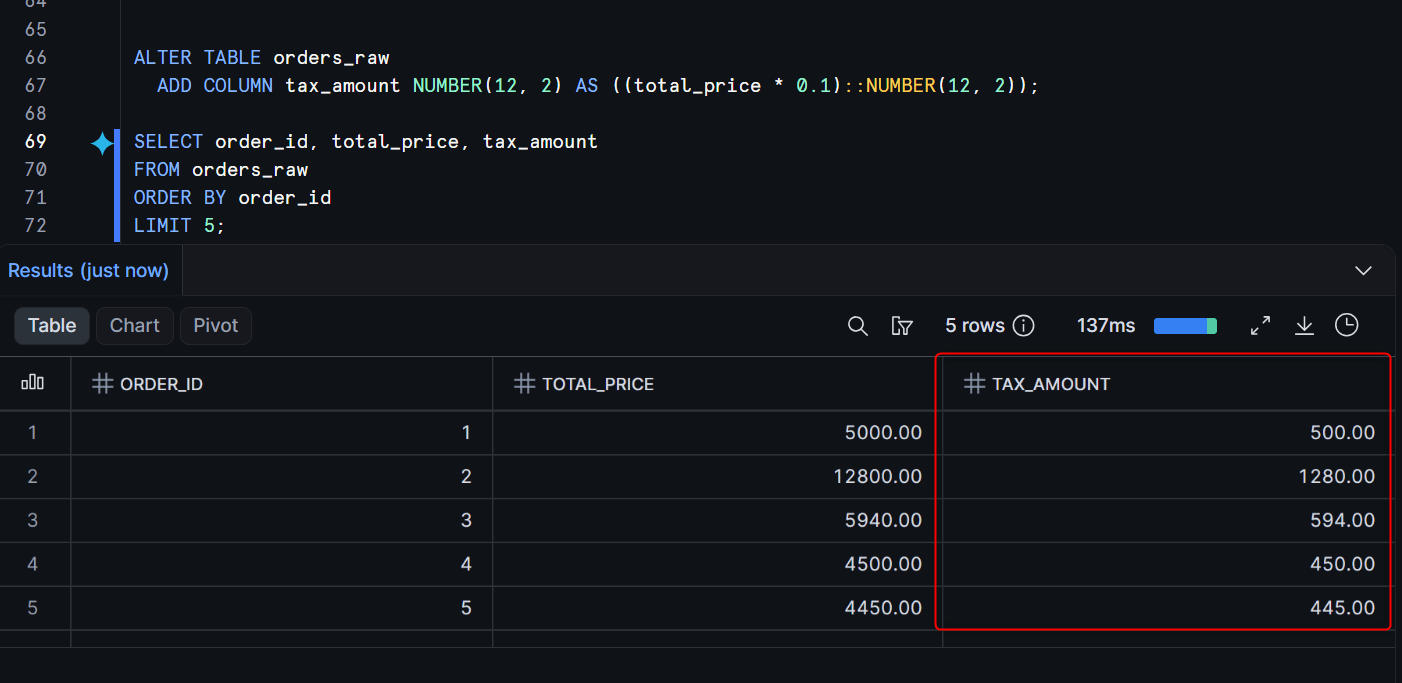Click the info icon next to 5 rows
The image size is (1402, 683).
1023,326
